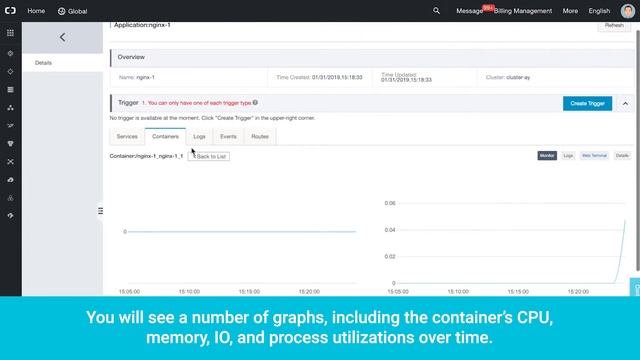Viewport: 640px width, 360px height.
Task: Switch to the Services tab
Action: tap(127, 136)
